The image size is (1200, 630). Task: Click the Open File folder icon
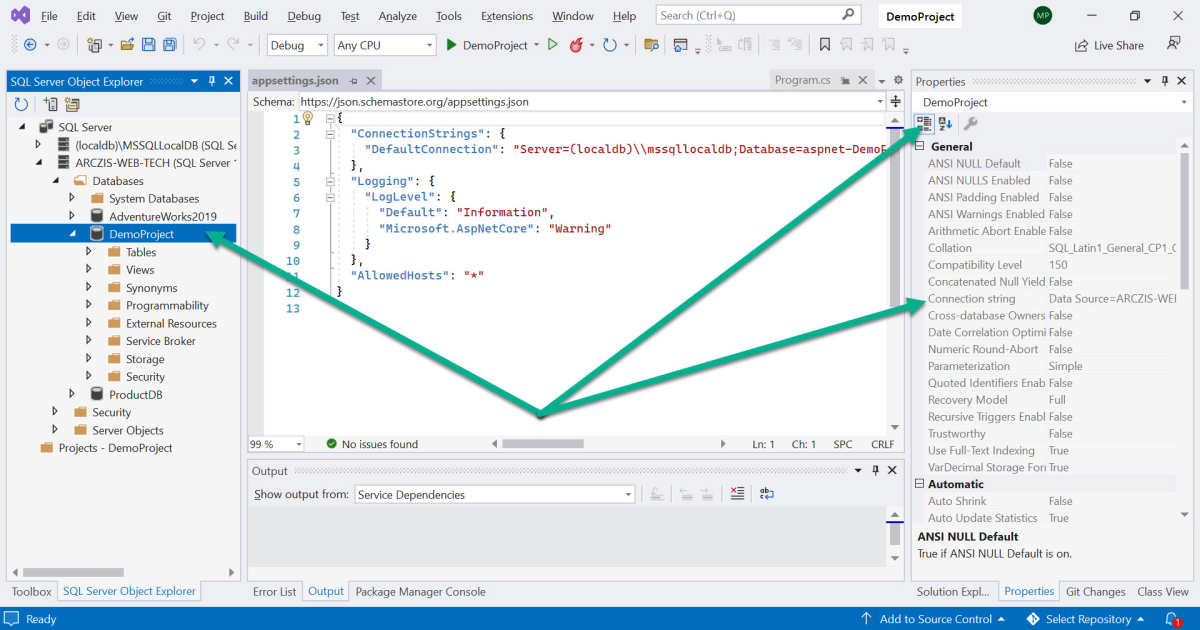point(127,45)
